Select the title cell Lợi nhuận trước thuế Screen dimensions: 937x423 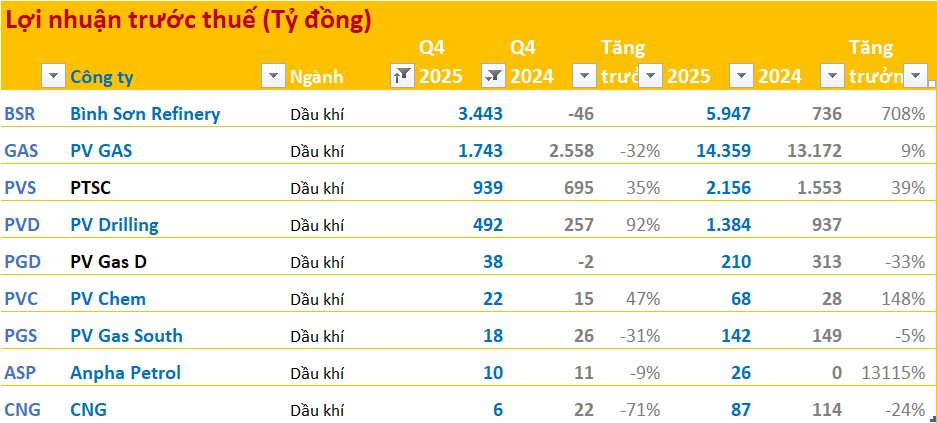click(x=189, y=21)
